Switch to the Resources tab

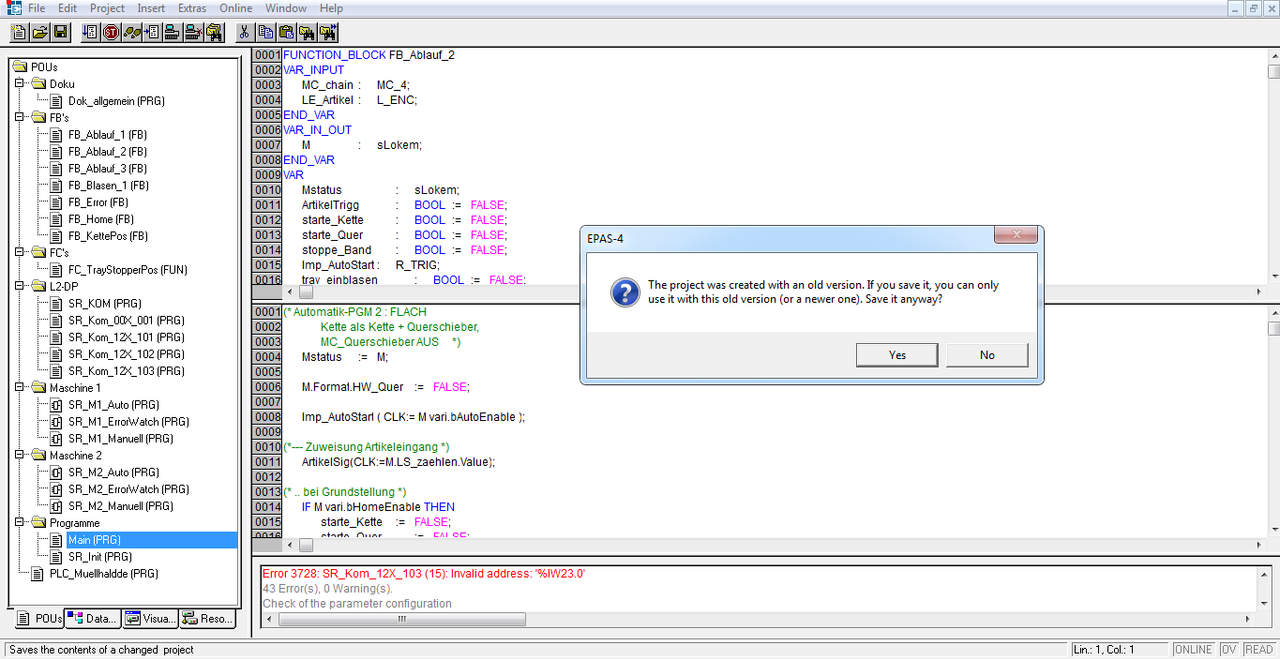pyautogui.click(x=208, y=619)
